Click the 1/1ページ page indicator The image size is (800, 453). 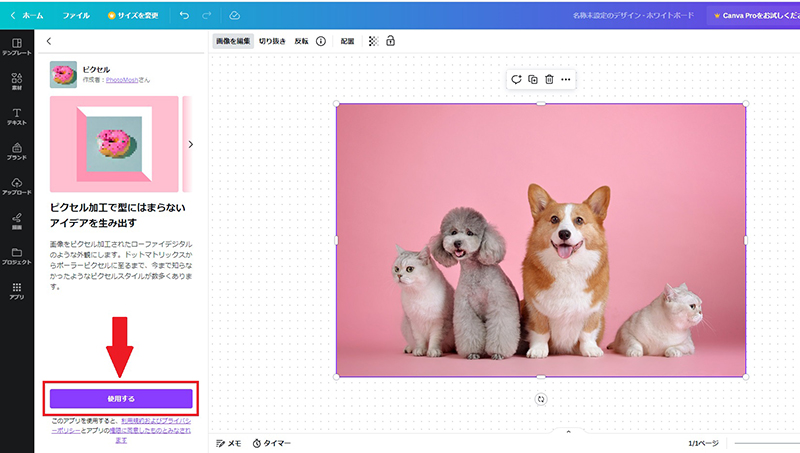point(703,443)
